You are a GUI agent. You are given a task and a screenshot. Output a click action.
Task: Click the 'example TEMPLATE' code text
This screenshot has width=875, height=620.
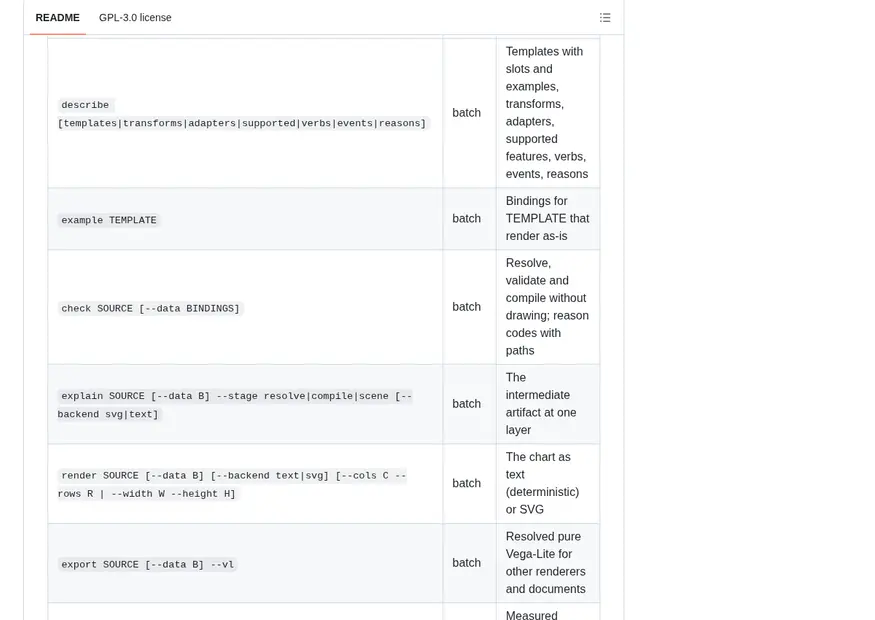(109, 220)
